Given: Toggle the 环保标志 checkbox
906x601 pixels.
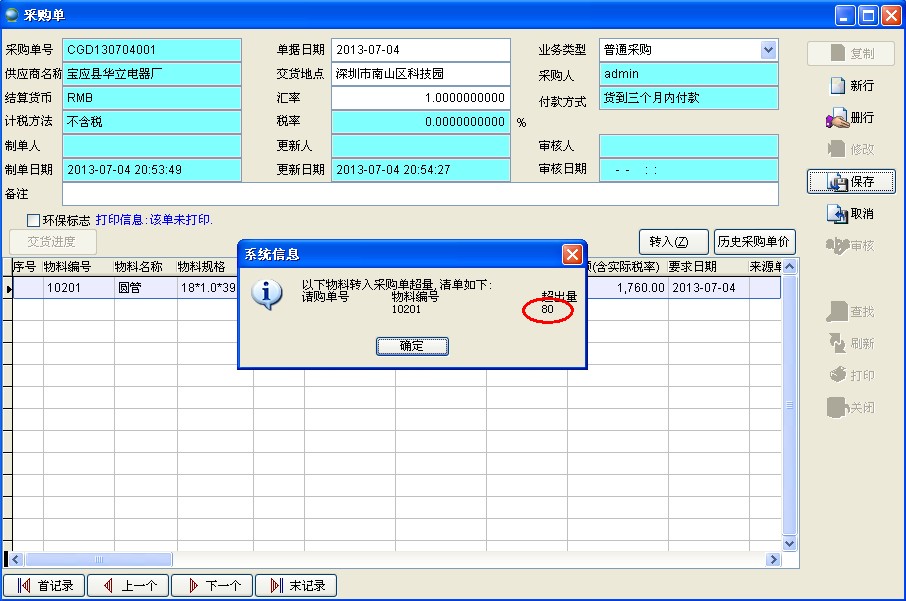Looking at the screenshot, I should point(33,220).
